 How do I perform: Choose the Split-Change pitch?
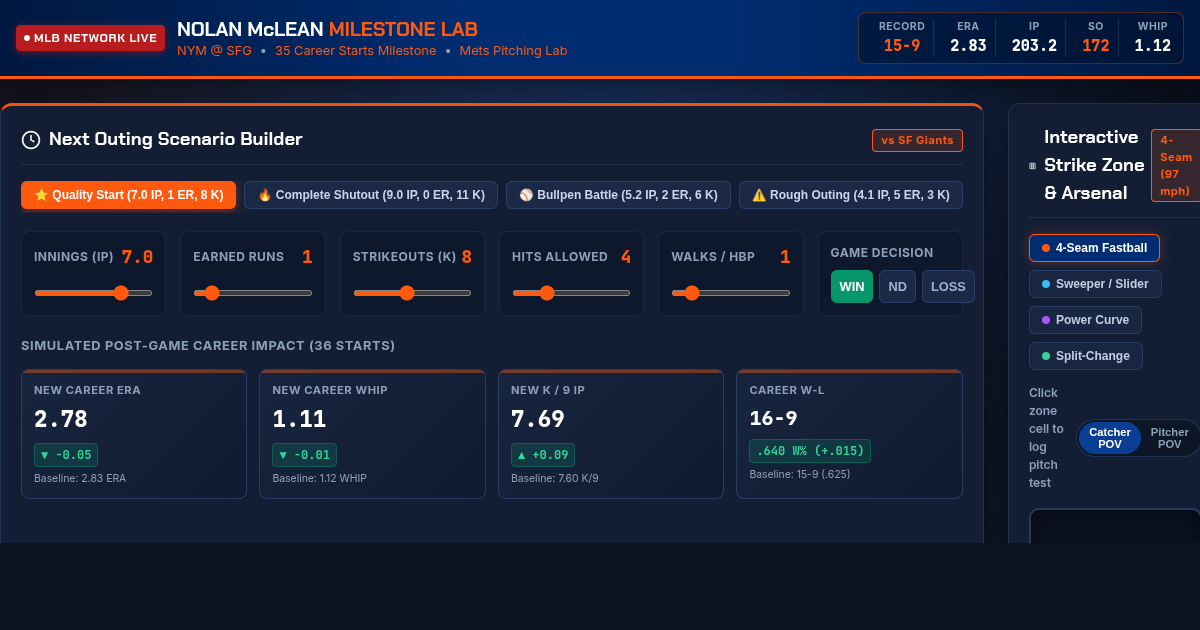tap(1086, 356)
